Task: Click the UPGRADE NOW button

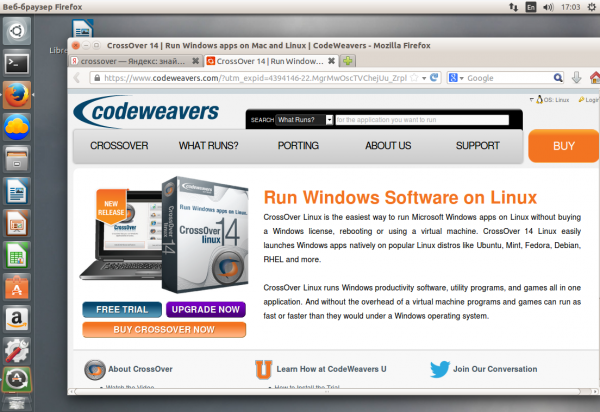Action: point(205,309)
